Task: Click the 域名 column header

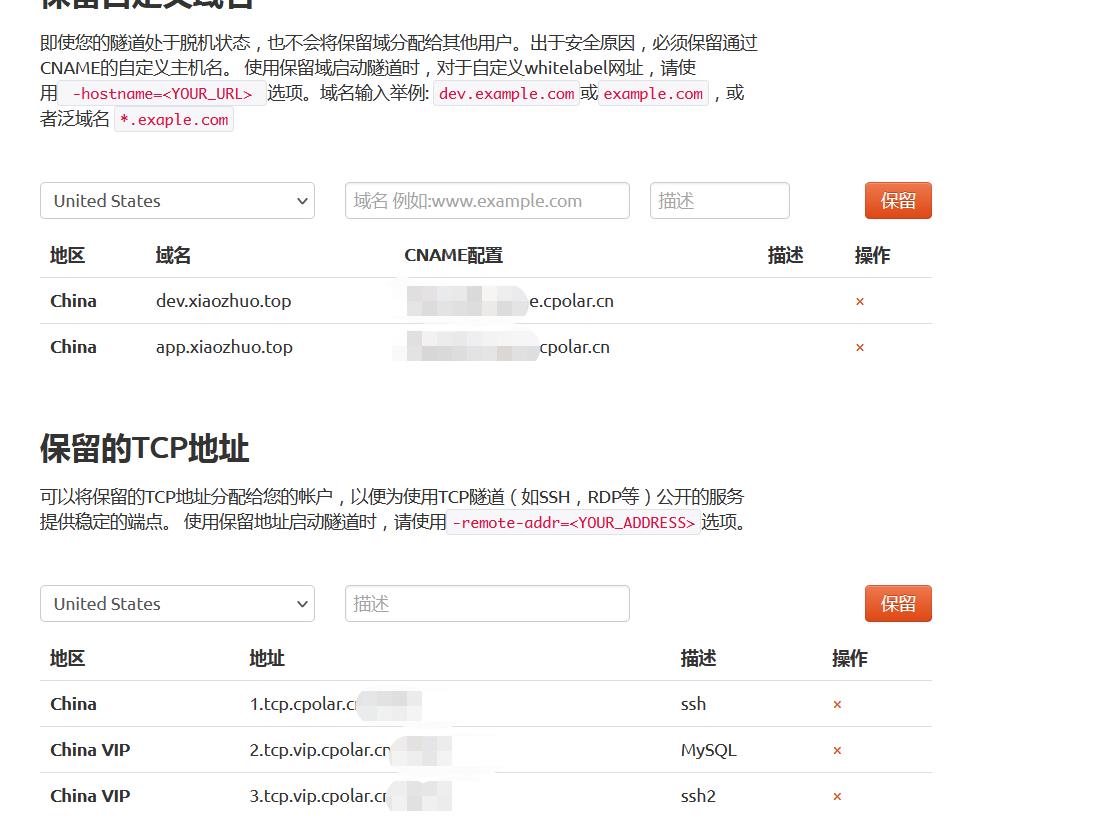Action: 173,256
